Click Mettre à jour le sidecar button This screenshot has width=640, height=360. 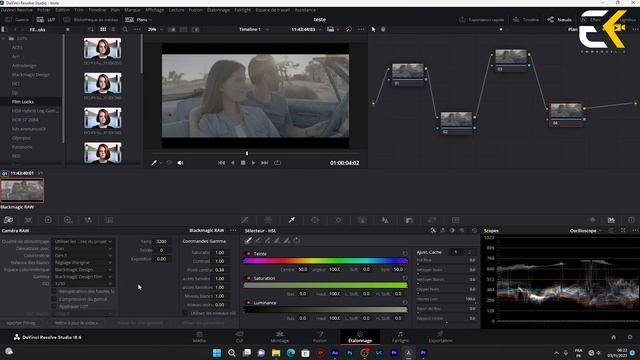click(76, 323)
